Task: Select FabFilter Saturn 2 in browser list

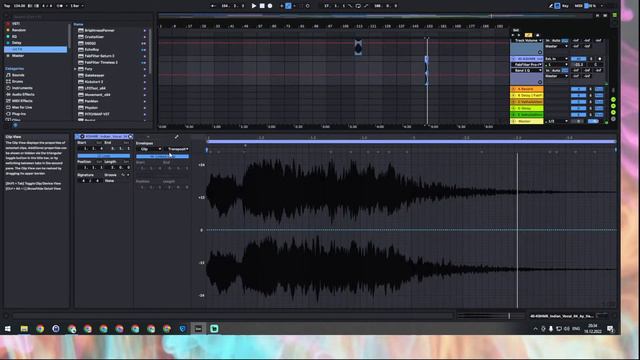Action: (99, 56)
